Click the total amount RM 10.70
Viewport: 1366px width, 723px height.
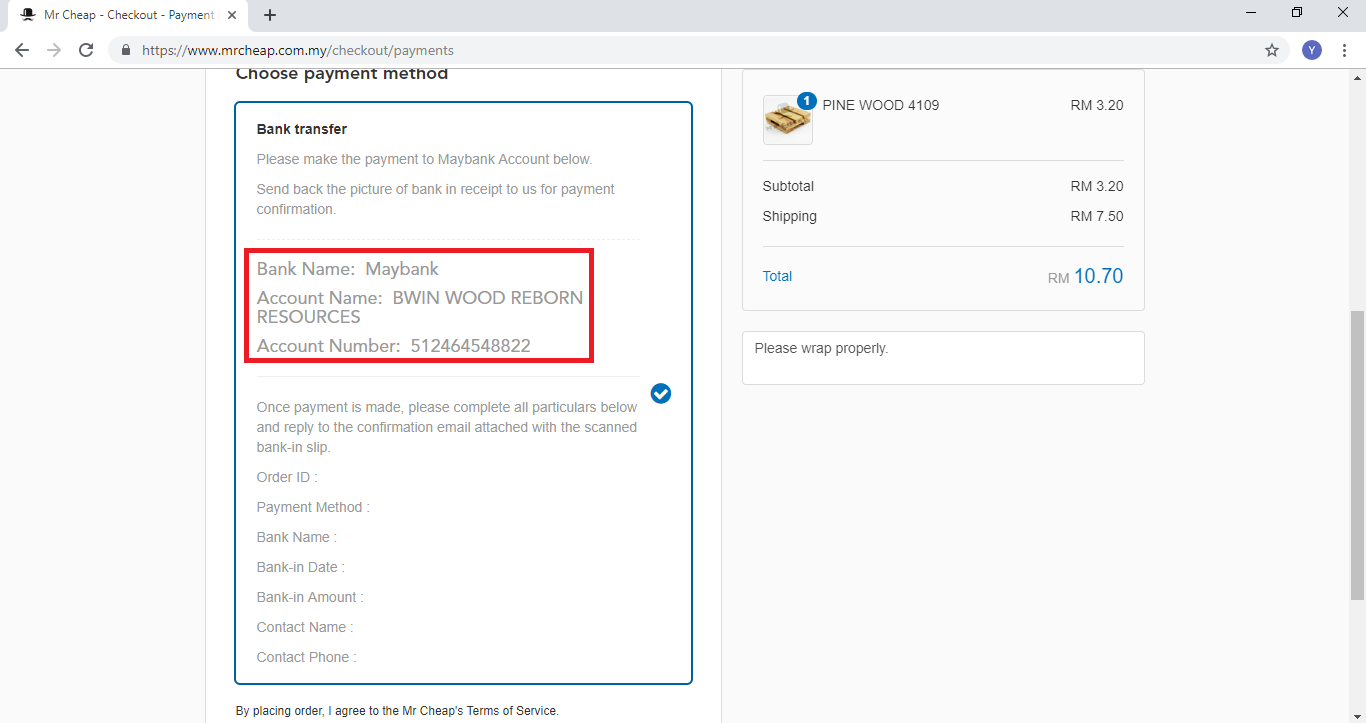point(1086,277)
